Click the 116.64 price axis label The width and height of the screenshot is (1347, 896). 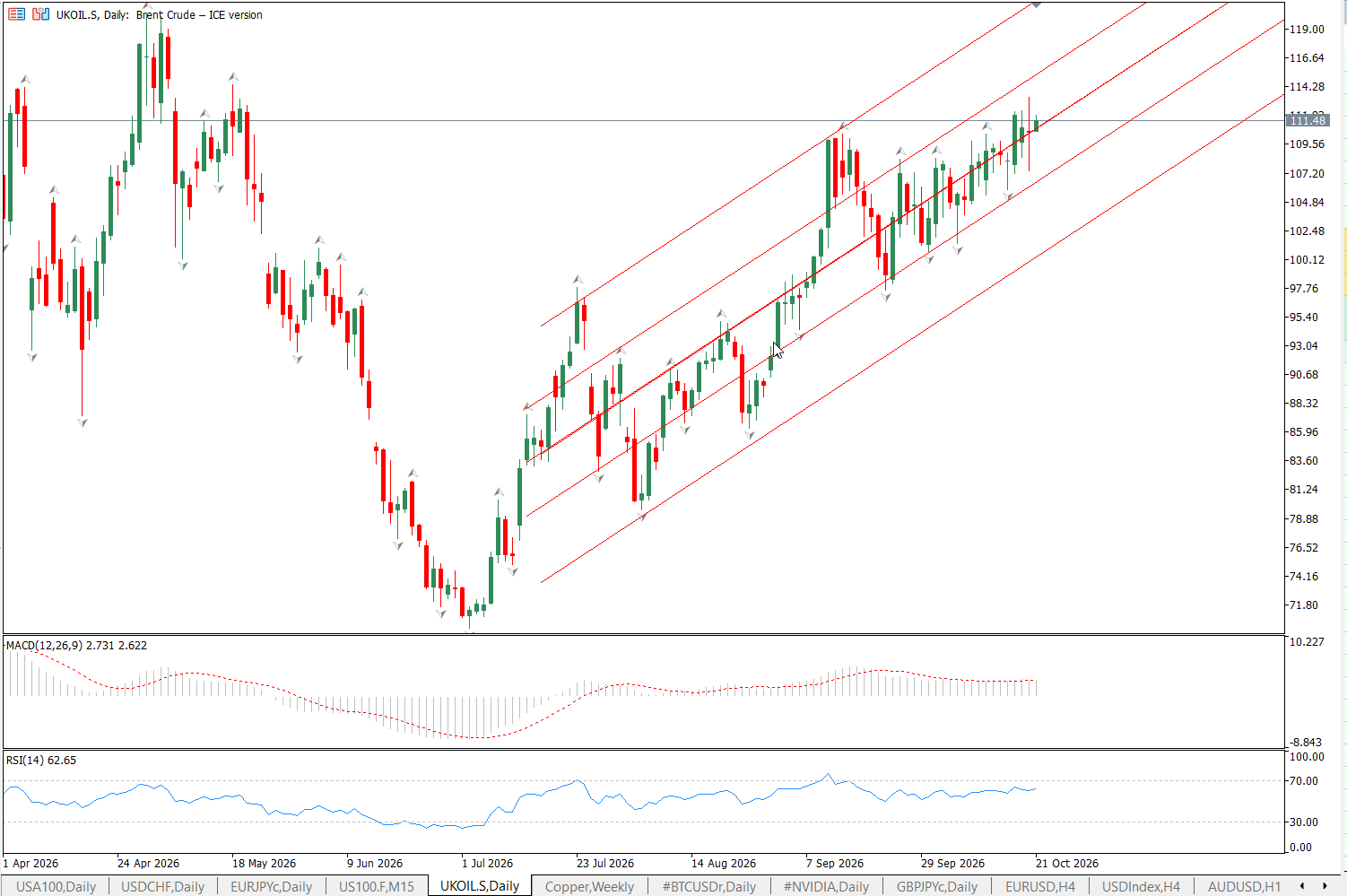pos(1307,57)
